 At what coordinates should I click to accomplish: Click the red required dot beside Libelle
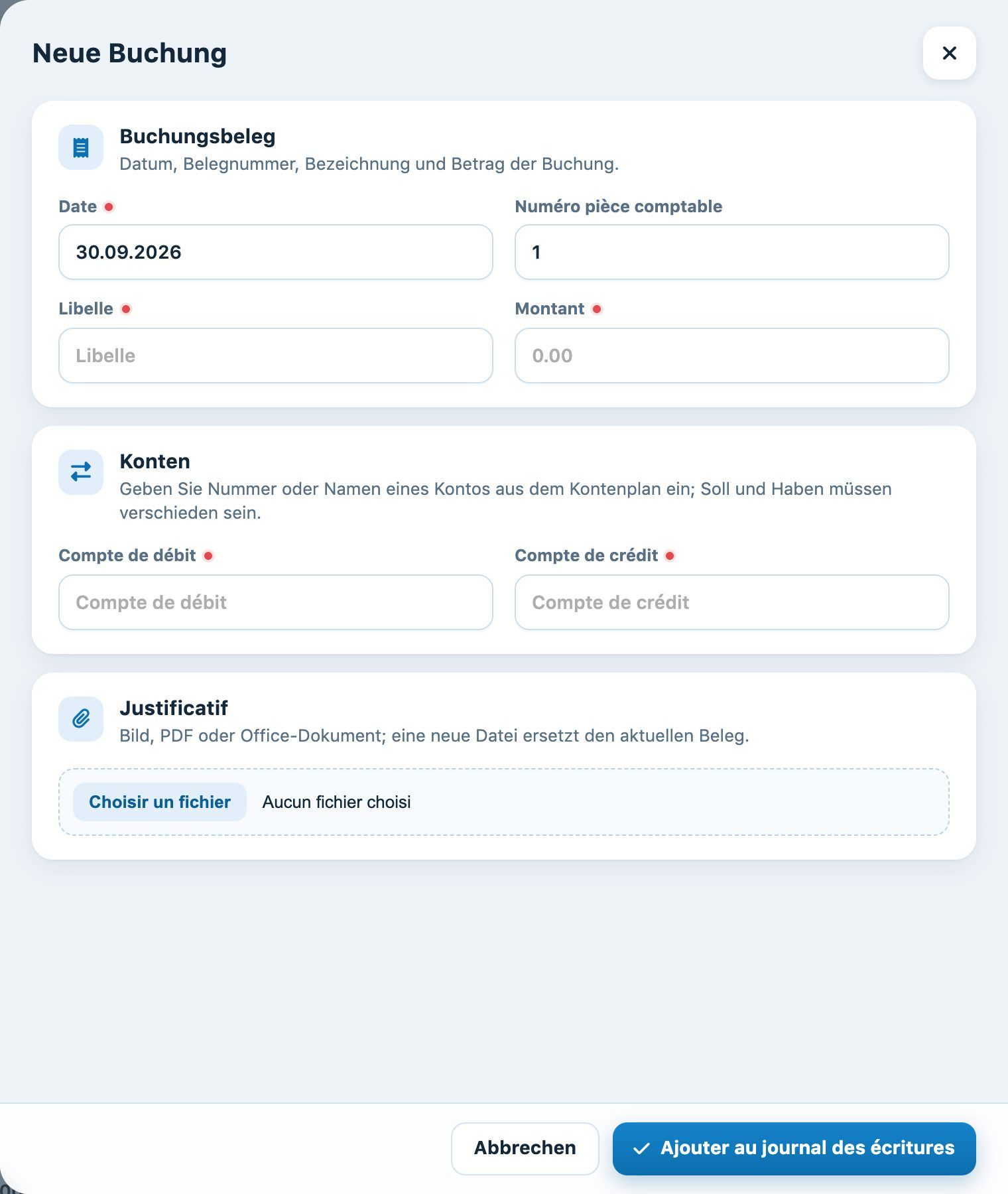click(x=126, y=309)
